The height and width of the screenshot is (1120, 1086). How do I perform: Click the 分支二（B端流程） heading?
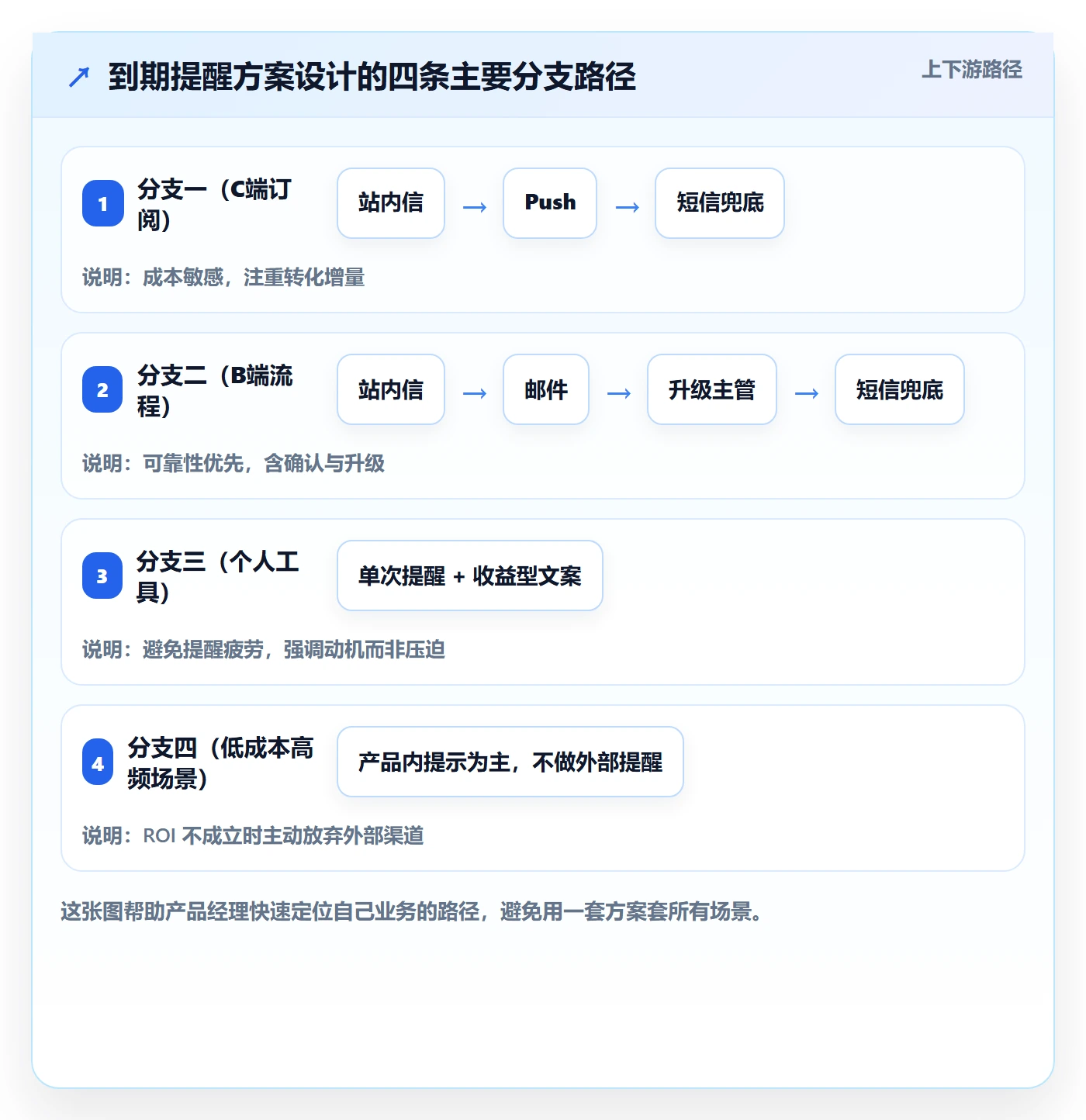coord(216,390)
